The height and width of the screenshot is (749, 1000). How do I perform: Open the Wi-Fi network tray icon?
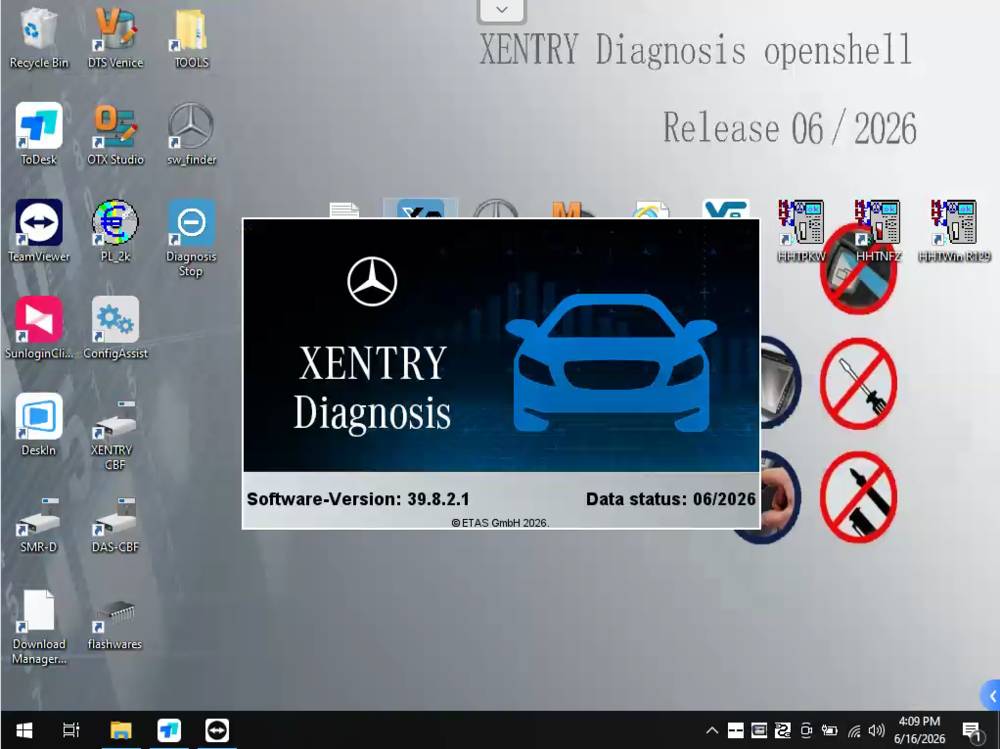point(854,731)
